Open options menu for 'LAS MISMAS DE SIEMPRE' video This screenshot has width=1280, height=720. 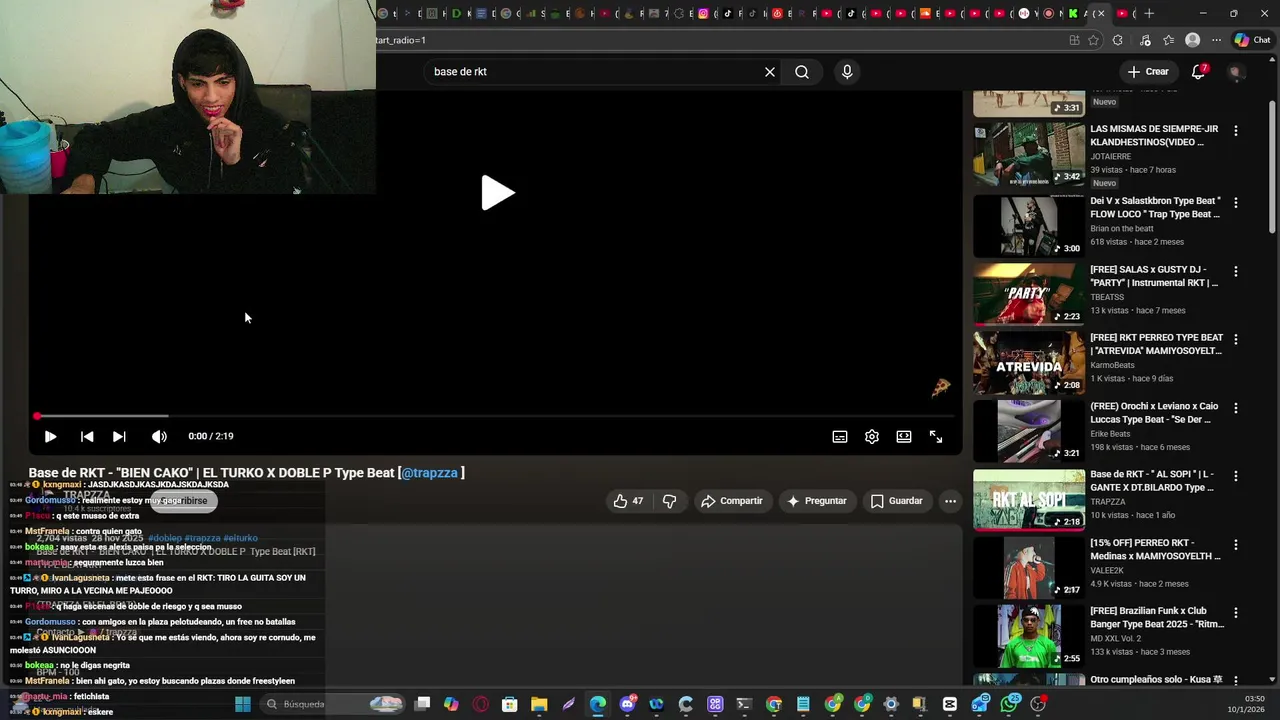click(x=1236, y=131)
